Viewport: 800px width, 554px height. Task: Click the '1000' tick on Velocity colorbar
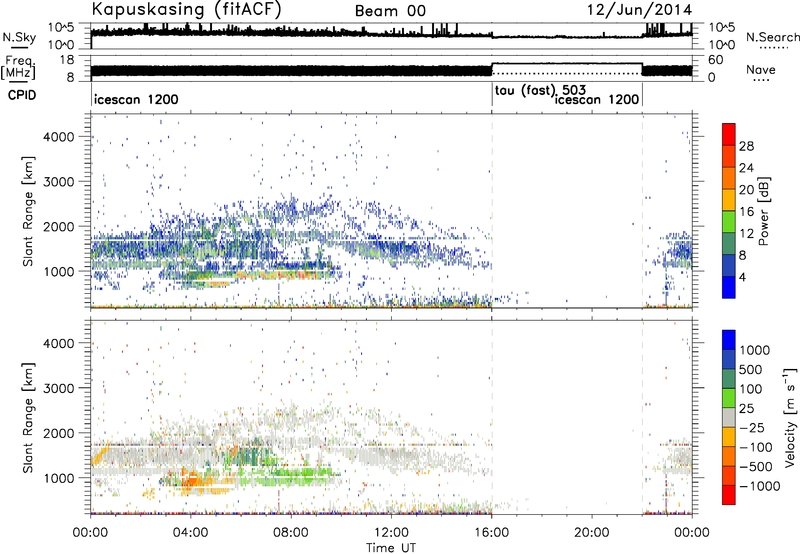click(x=754, y=350)
